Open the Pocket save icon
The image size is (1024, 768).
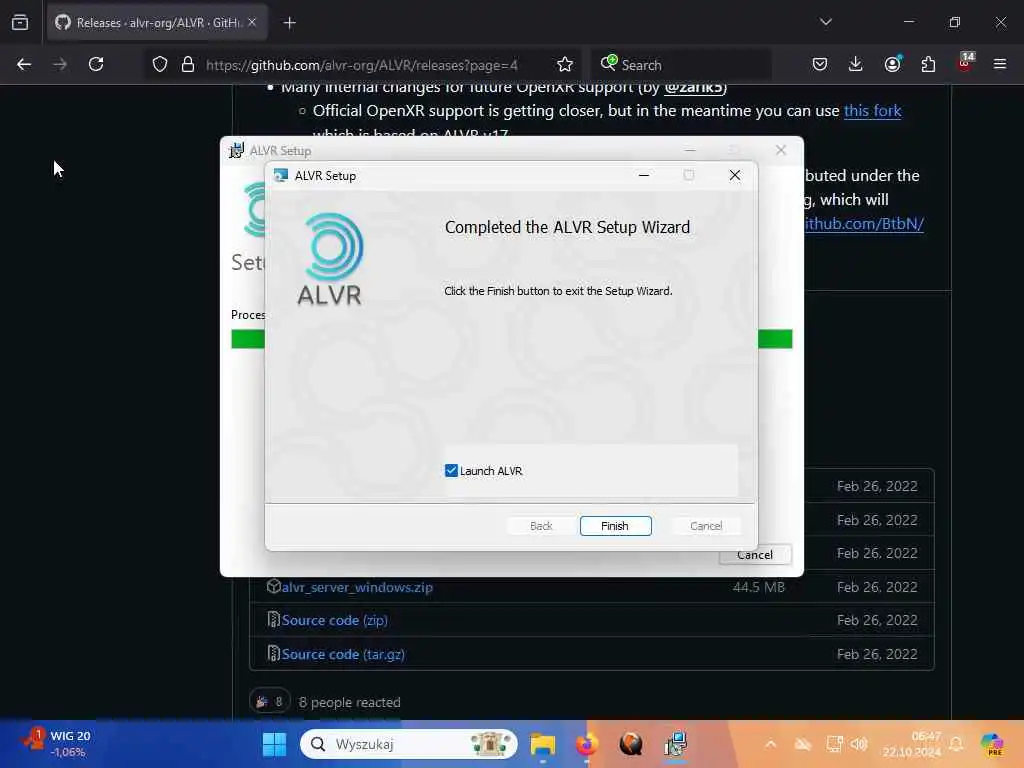tap(820, 64)
